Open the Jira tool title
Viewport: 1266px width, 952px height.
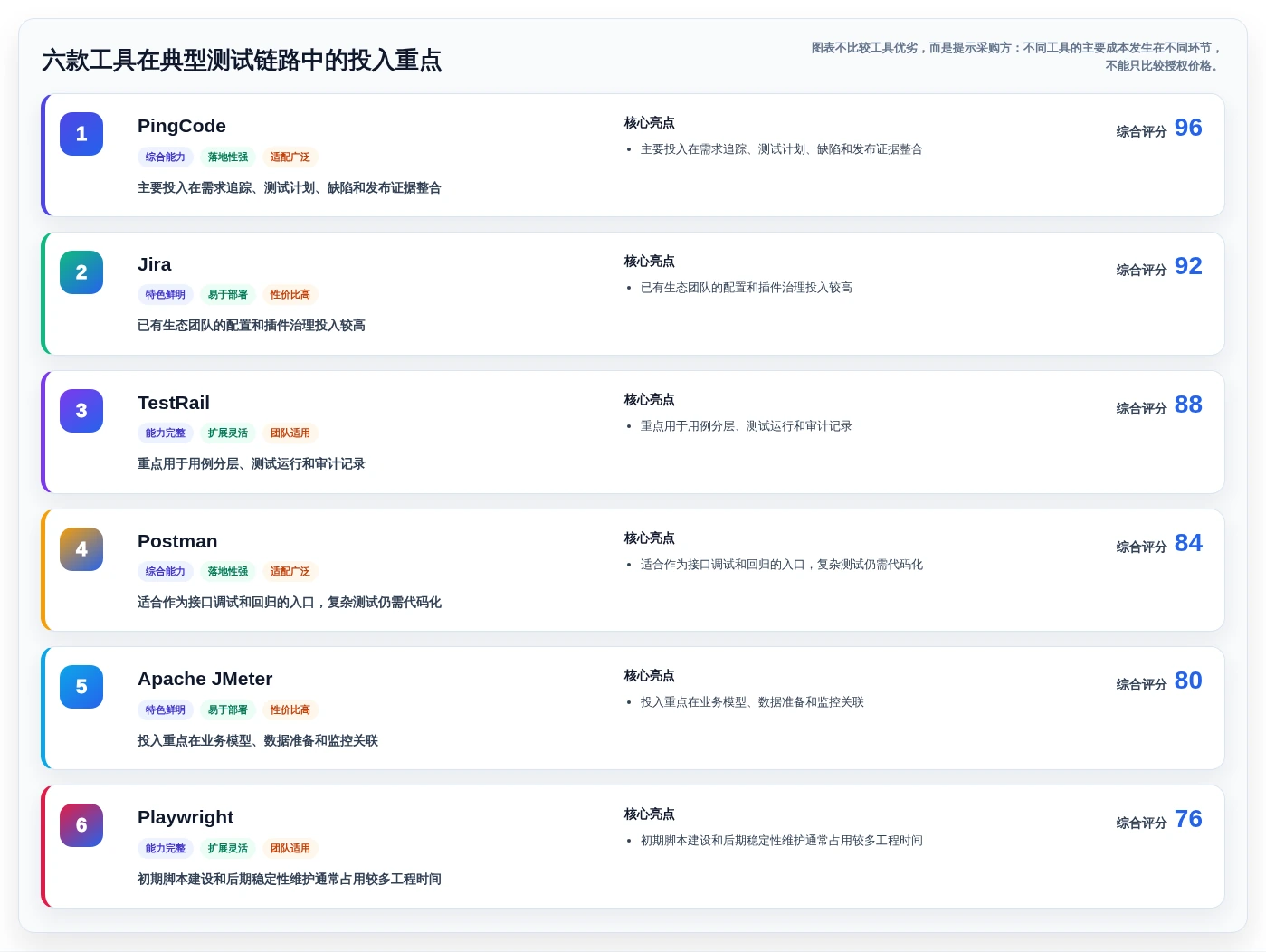pyautogui.click(x=155, y=264)
